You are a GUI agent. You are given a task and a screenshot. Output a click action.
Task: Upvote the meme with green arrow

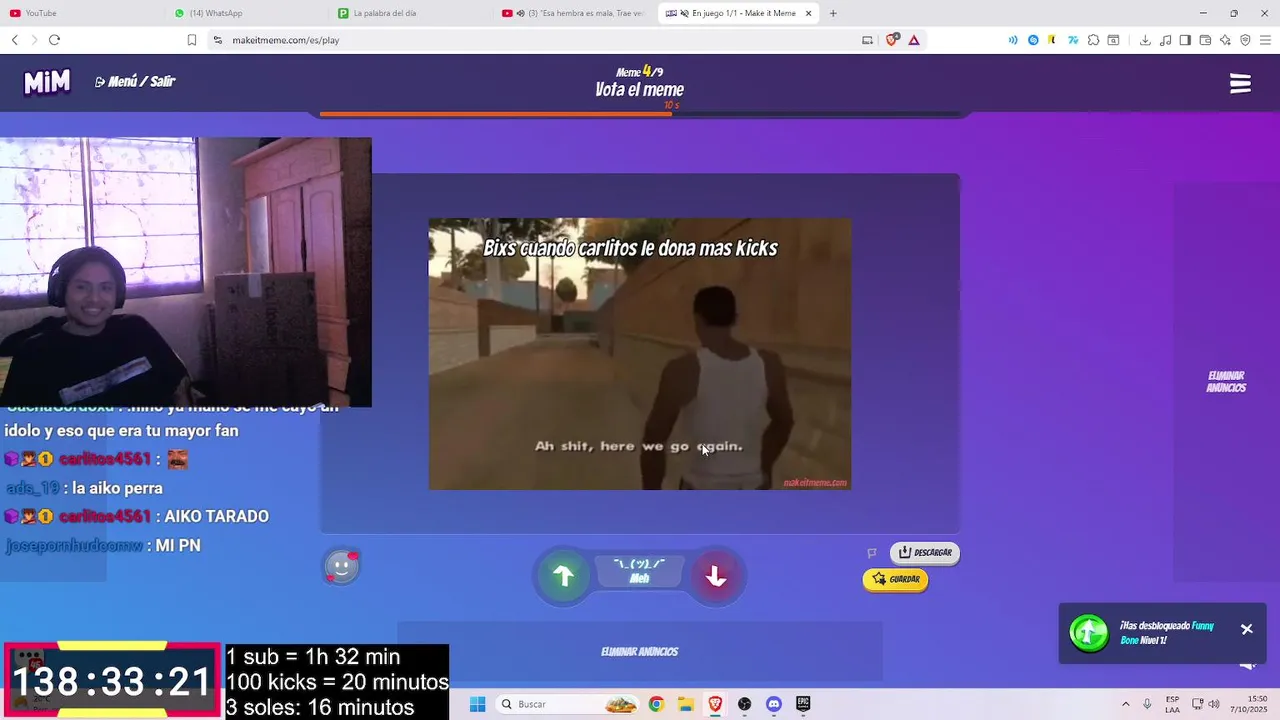coord(563,576)
